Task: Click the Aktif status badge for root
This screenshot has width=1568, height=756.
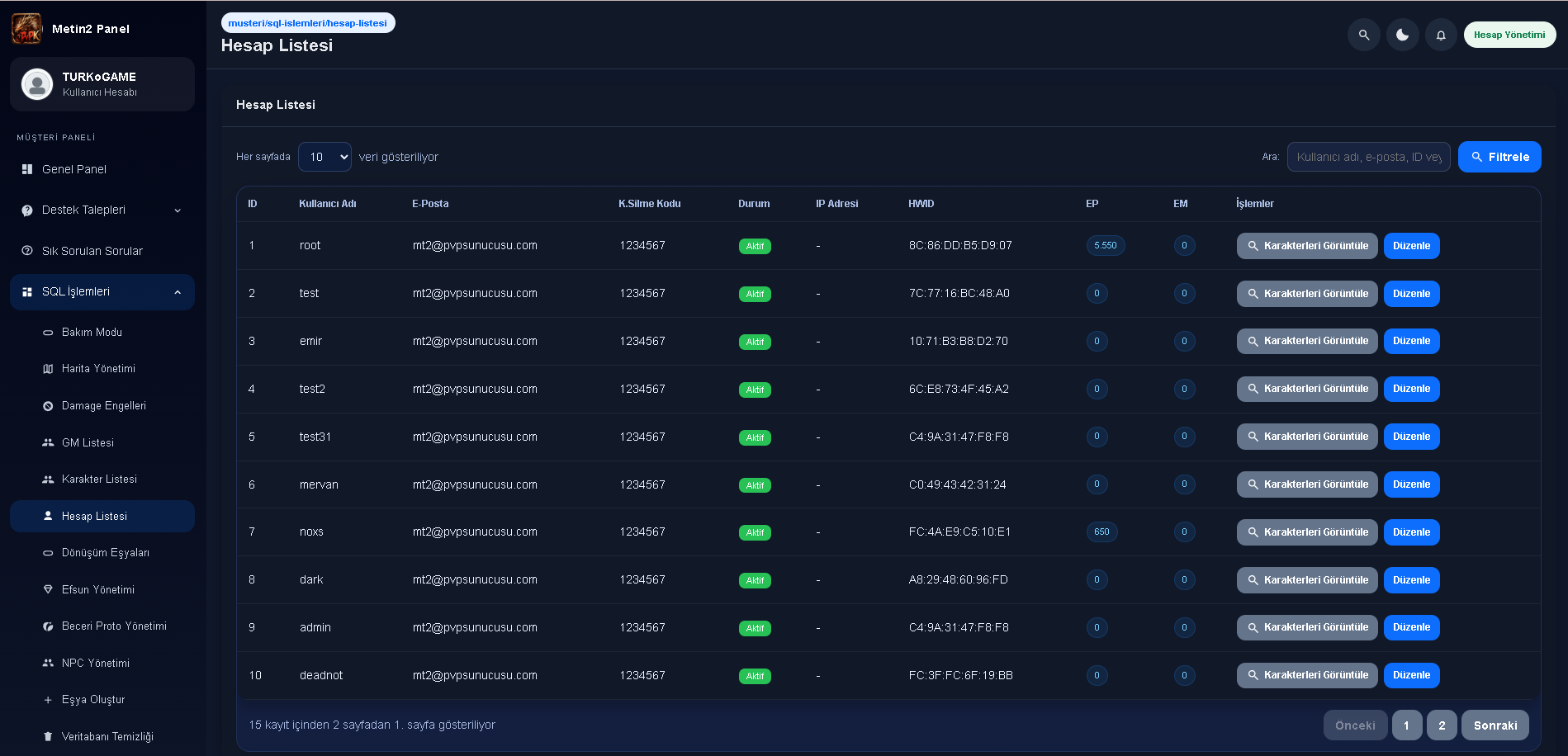Action: point(755,246)
